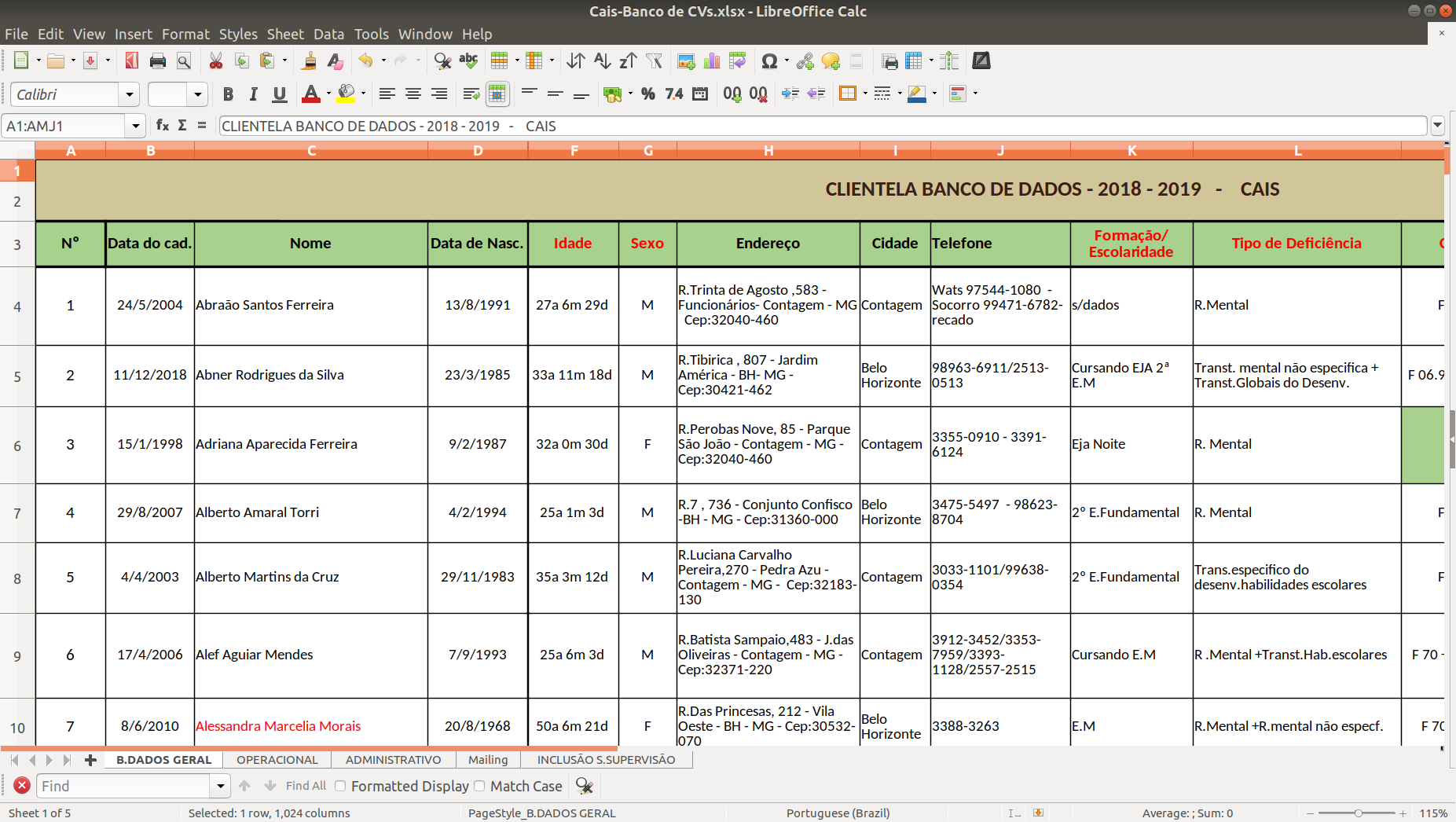Enable the Match Case checkbox
Viewport: 1456px width, 822px height.
479,786
